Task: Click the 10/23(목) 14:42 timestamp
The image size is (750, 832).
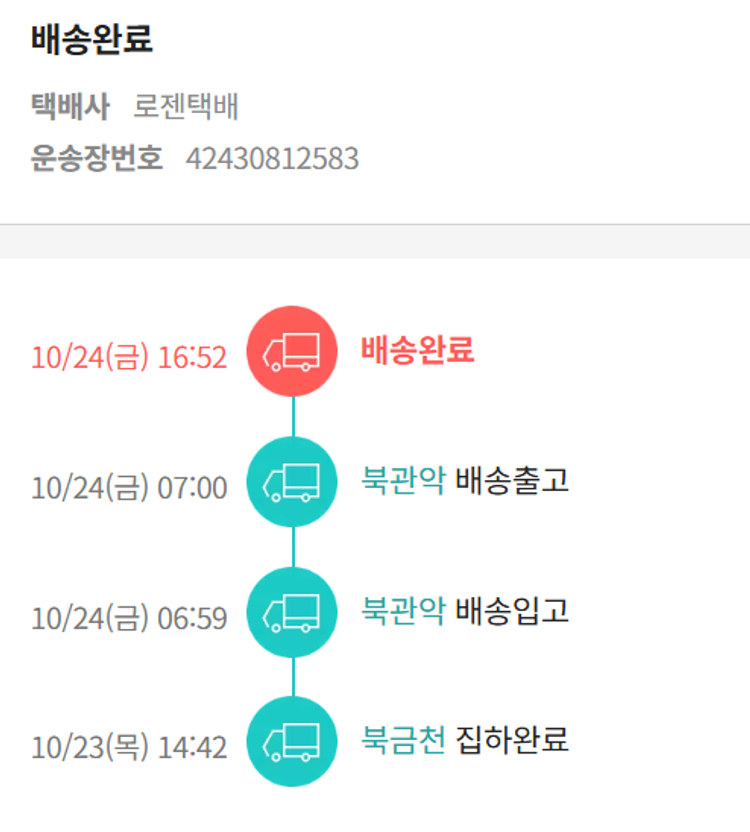Action: 129,747
